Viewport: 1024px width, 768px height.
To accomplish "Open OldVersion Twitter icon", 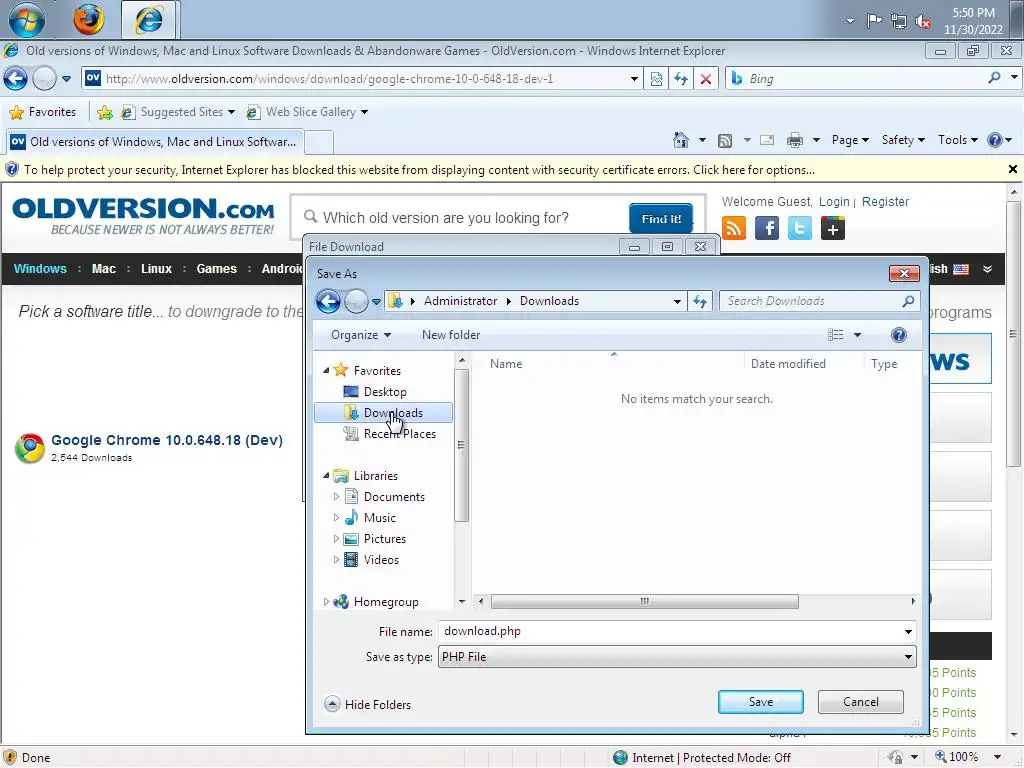I will [x=799, y=229].
